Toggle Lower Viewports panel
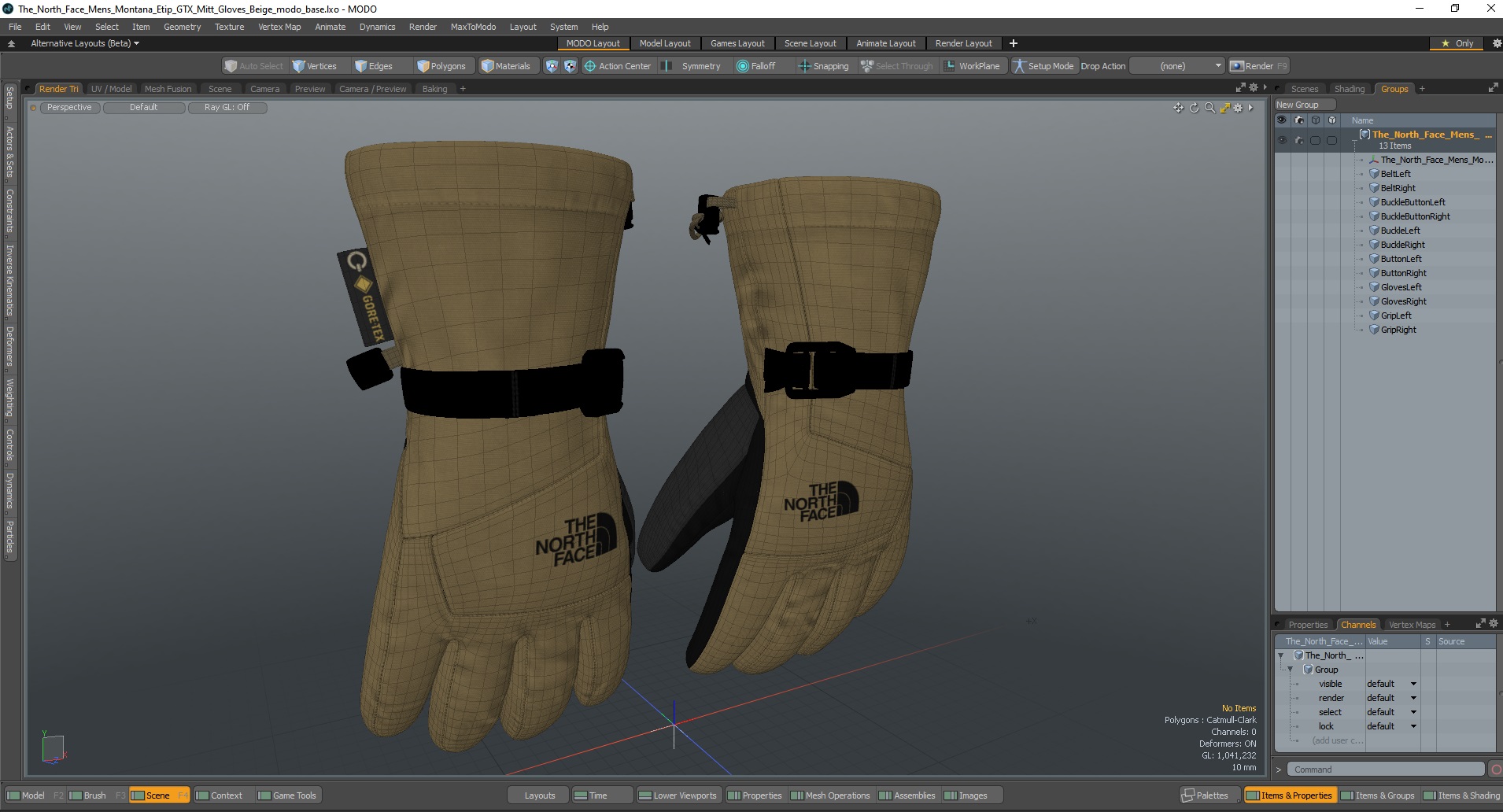Image resolution: width=1503 pixels, height=812 pixels. [x=678, y=795]
